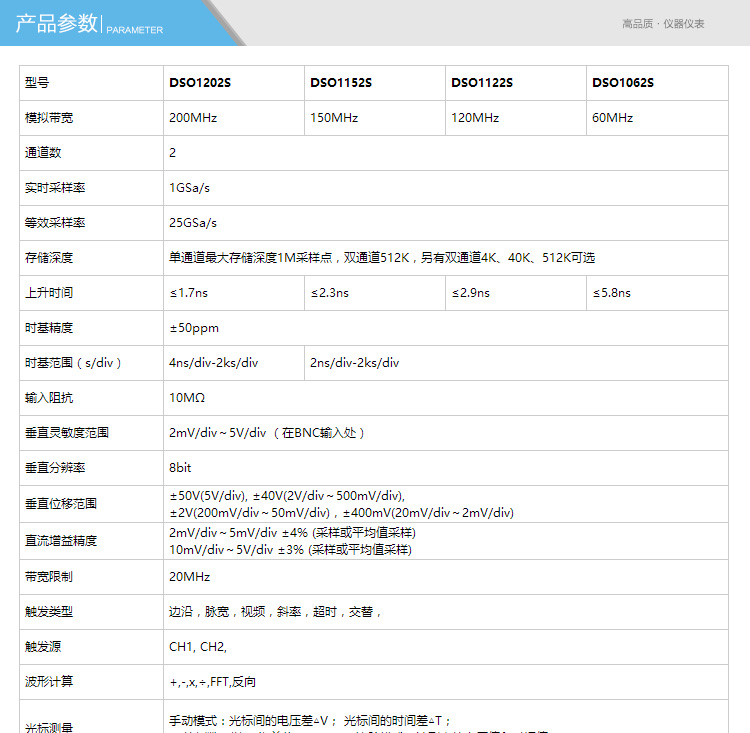Click the 200MHz analog bandwidth cell
Image resolution: width=750 pixels, height=733 pixels.
[x=193, y=118]
